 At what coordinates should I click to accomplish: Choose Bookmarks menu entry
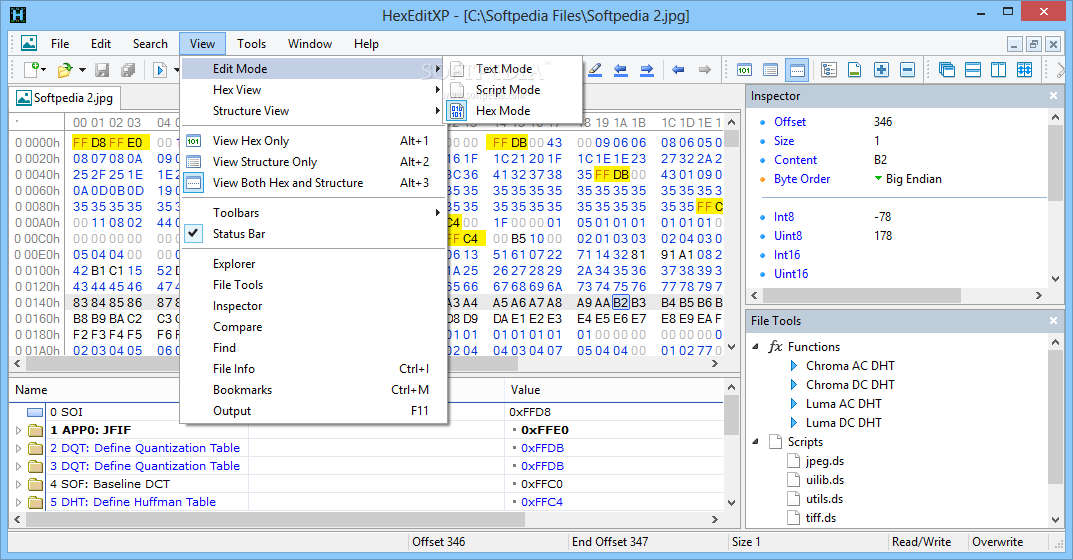pos(313,390)
